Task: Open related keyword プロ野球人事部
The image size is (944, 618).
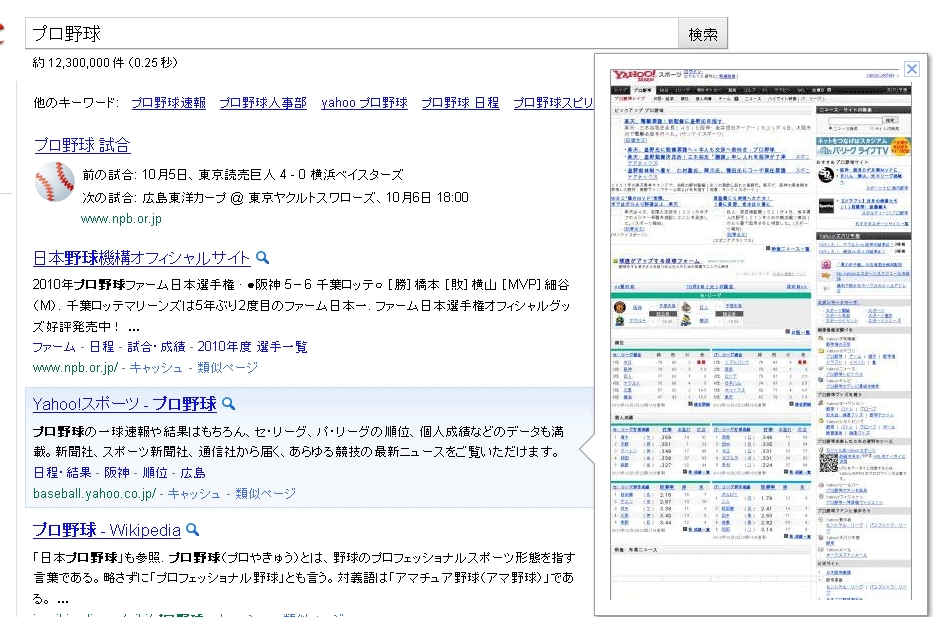Action: click(263, 103)
